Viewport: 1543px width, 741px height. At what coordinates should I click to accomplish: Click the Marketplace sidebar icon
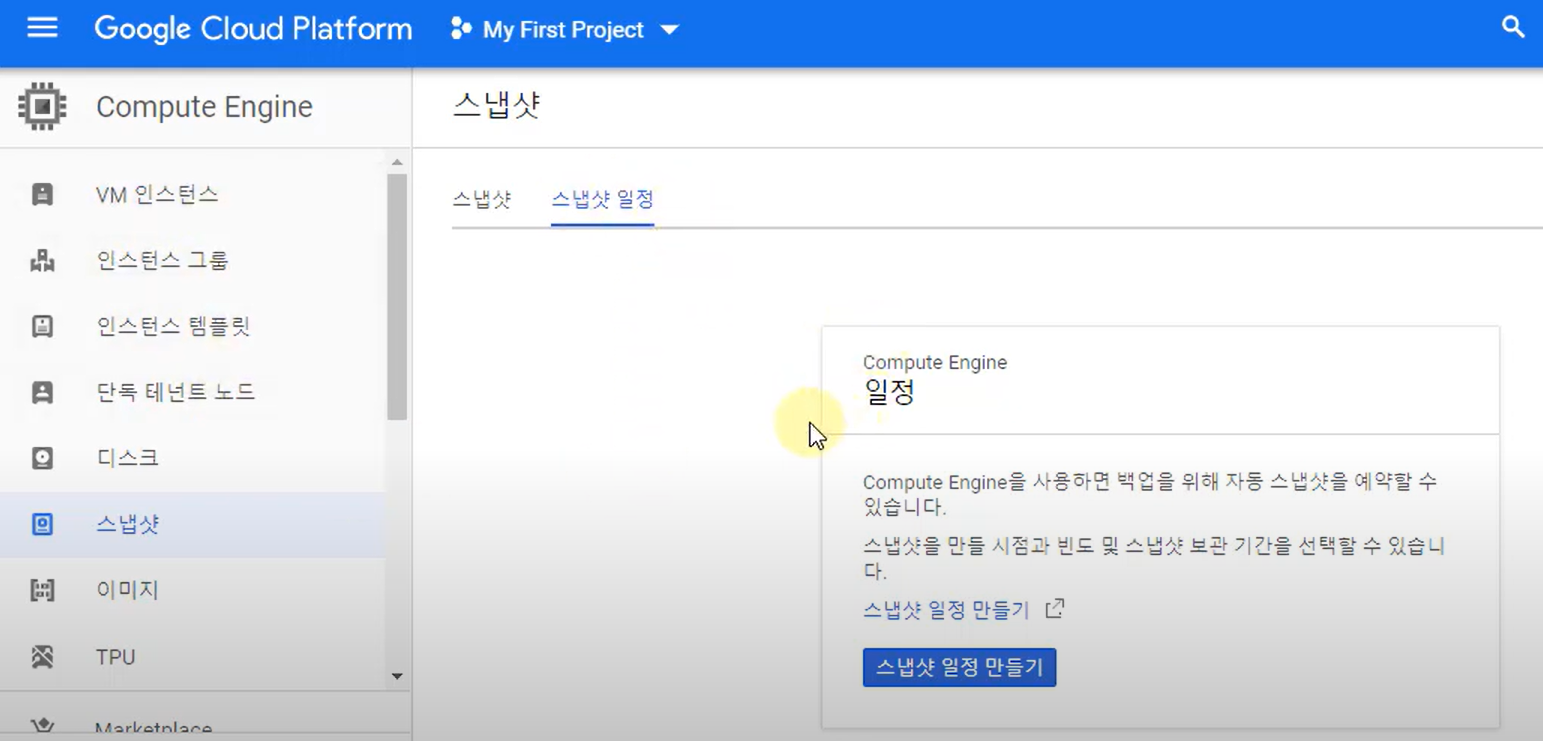click(42, 727)
